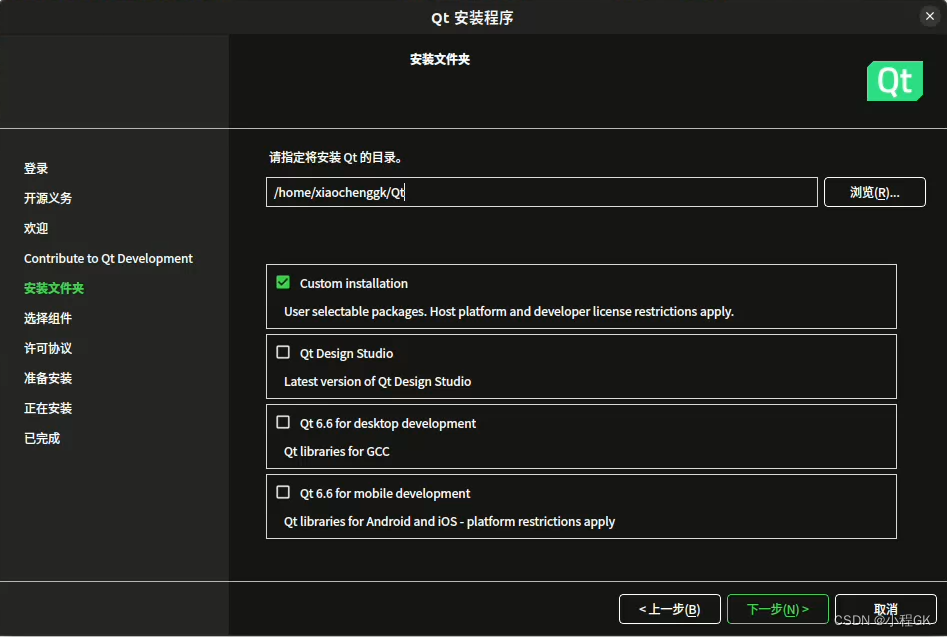The width and height of the screenshot is (947, 637).
Task: Select the 正在安装 step in sidebar
Action: click(x=48, y=408)
